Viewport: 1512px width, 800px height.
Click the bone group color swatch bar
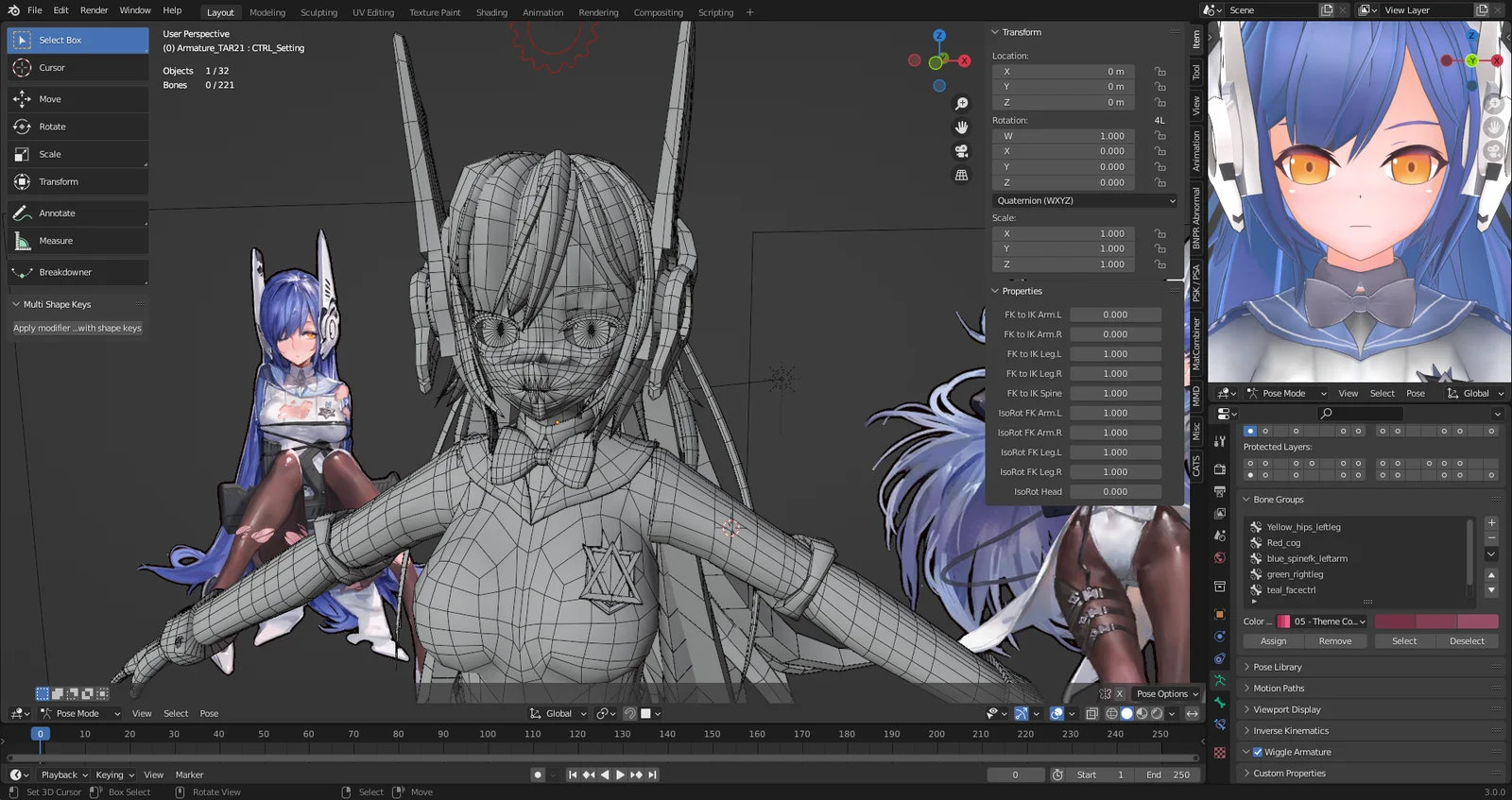(x=1436, y=621)
